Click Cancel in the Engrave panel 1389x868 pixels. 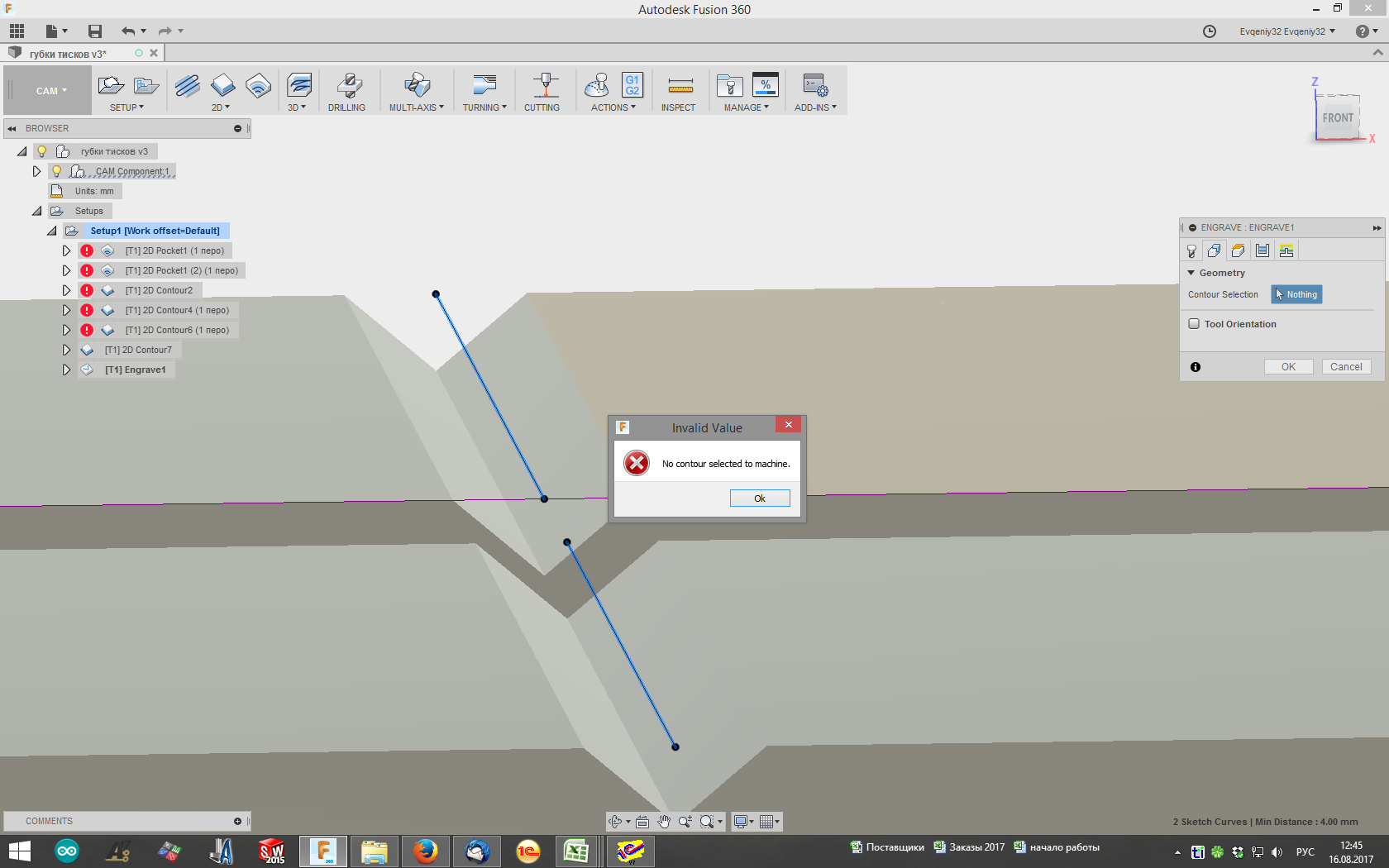pos(1346,367)
